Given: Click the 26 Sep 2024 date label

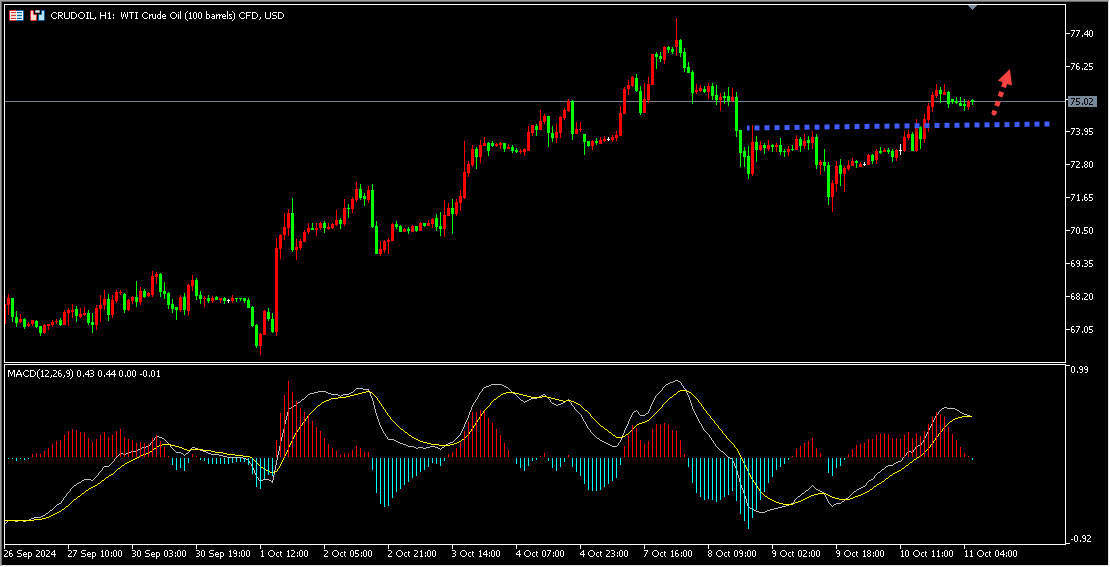Looking at the screenshot, I should [x=29, y=554].
